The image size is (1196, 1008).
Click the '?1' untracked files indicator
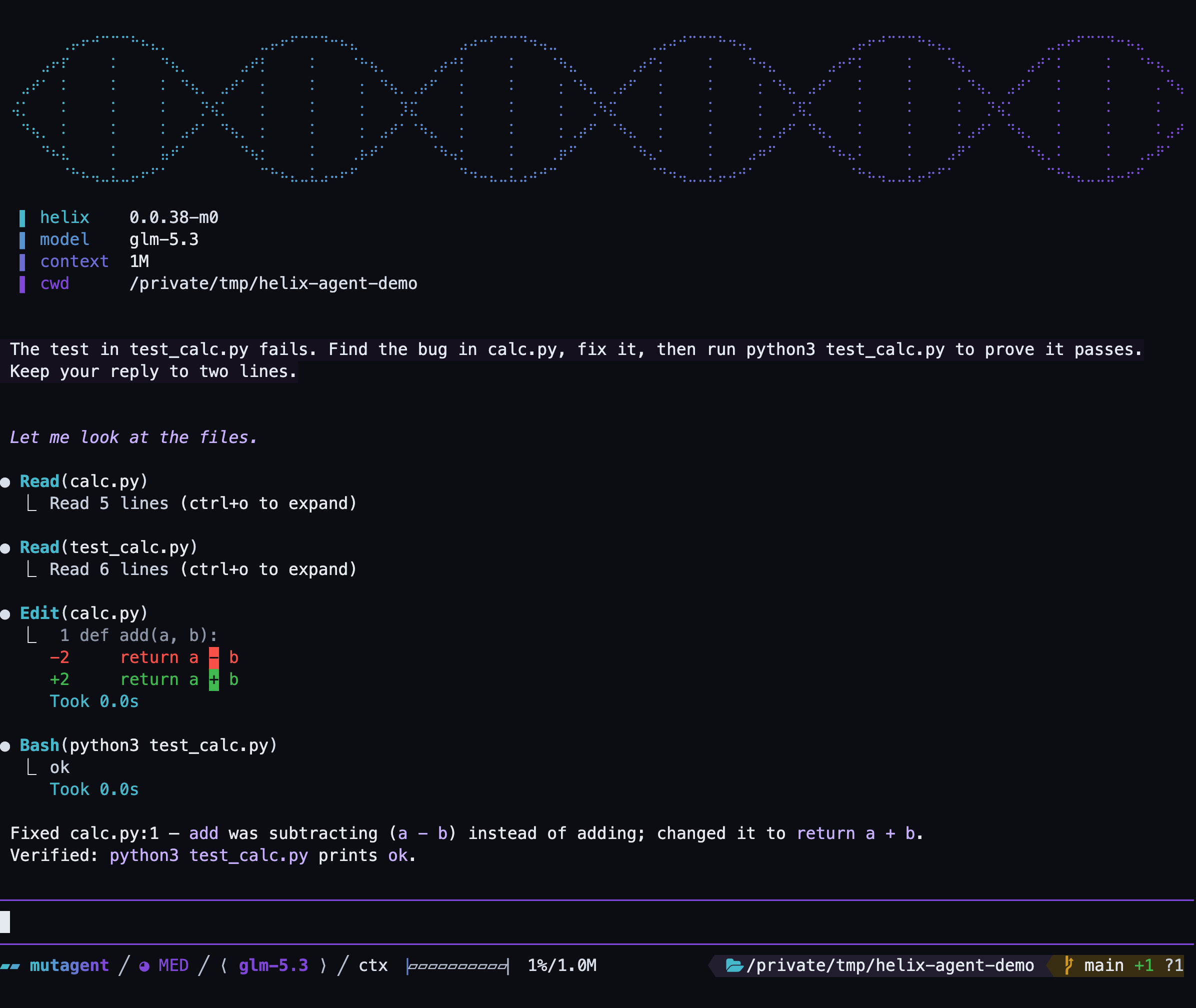tap(1173, 965)
